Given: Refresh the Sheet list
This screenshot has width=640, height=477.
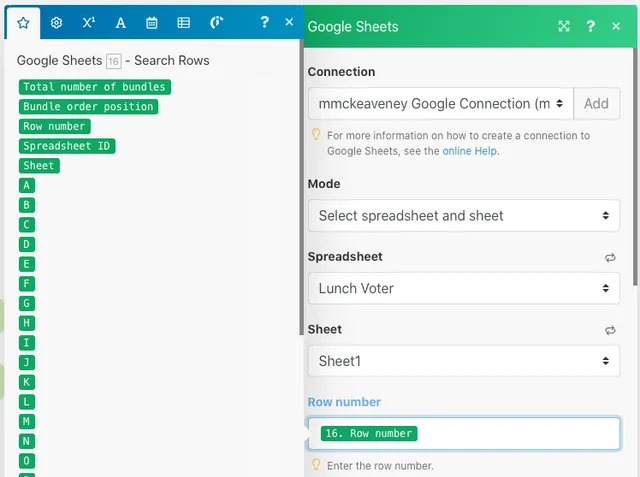Looking at the screenshot, I should [x=610, y=330].
